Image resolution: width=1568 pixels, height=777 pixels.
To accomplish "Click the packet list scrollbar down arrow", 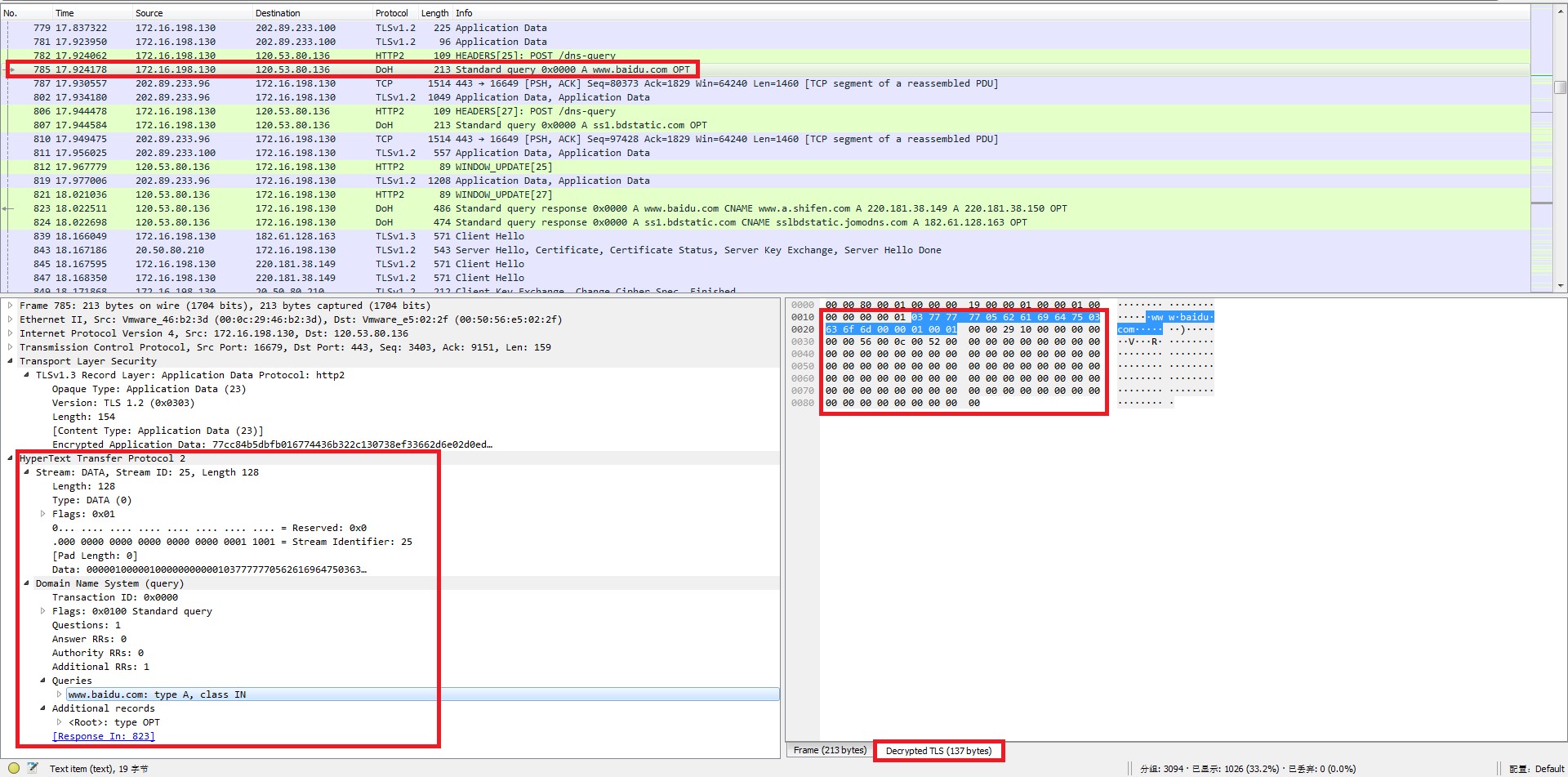I will coord(1561,286).
